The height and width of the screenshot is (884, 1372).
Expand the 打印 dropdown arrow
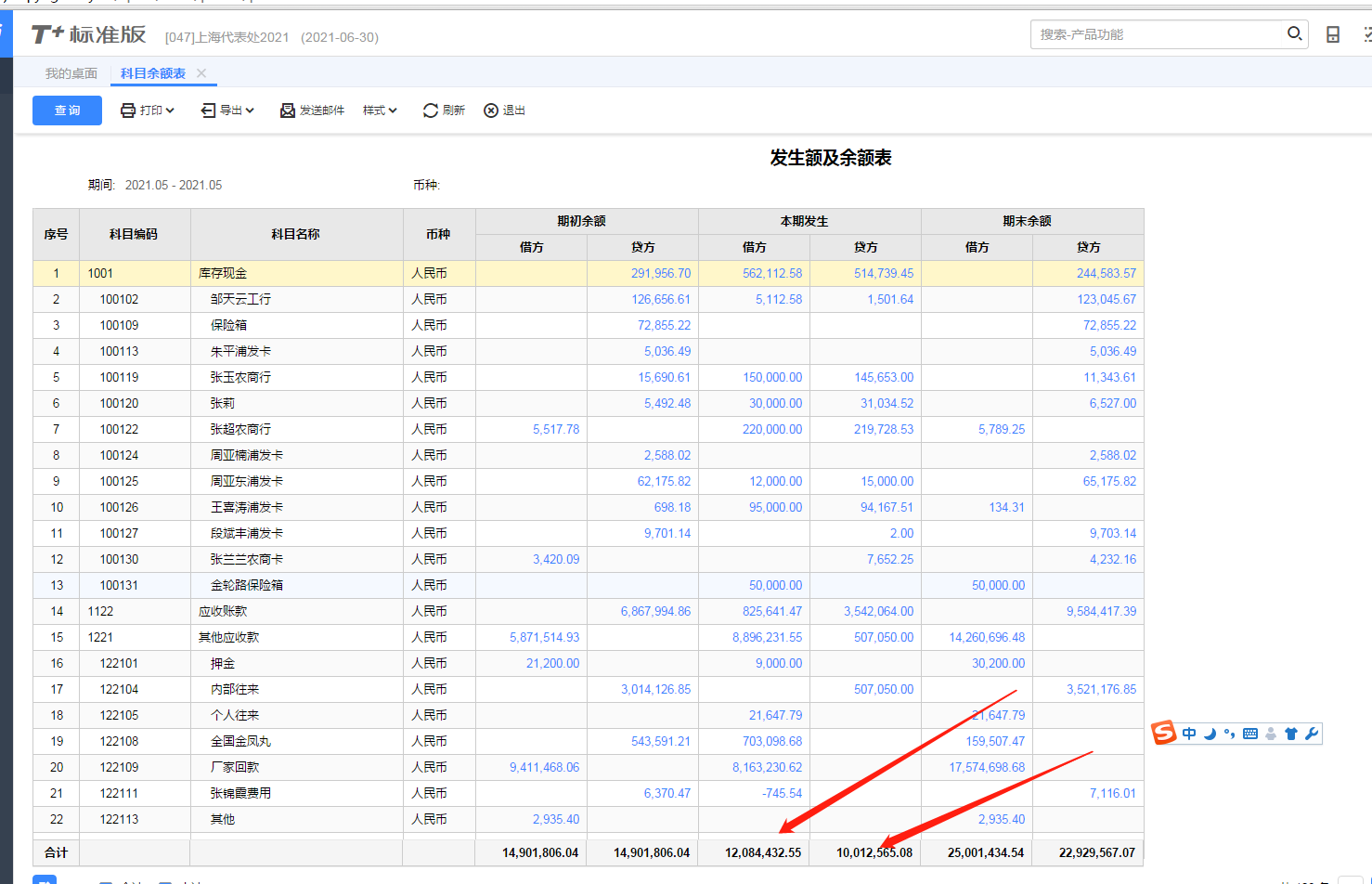[170, 110]
